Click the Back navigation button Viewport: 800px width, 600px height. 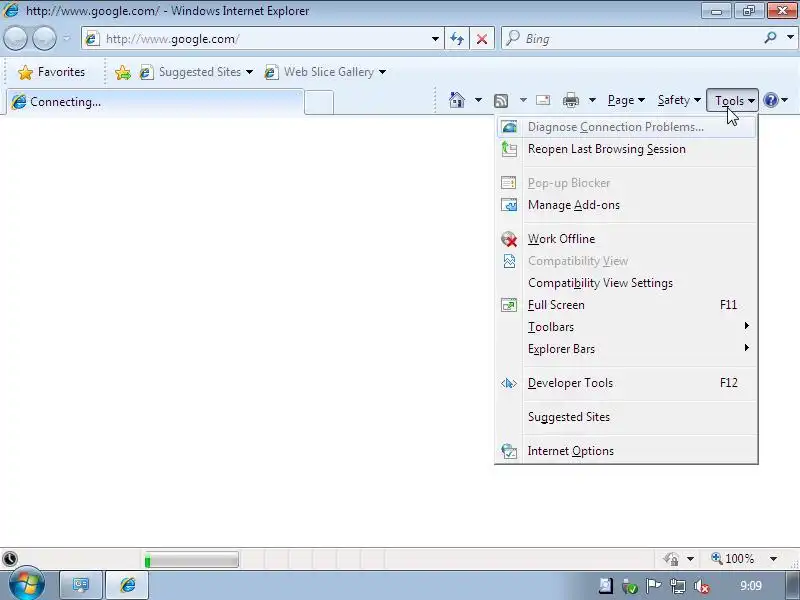click(x=15, y=39)
